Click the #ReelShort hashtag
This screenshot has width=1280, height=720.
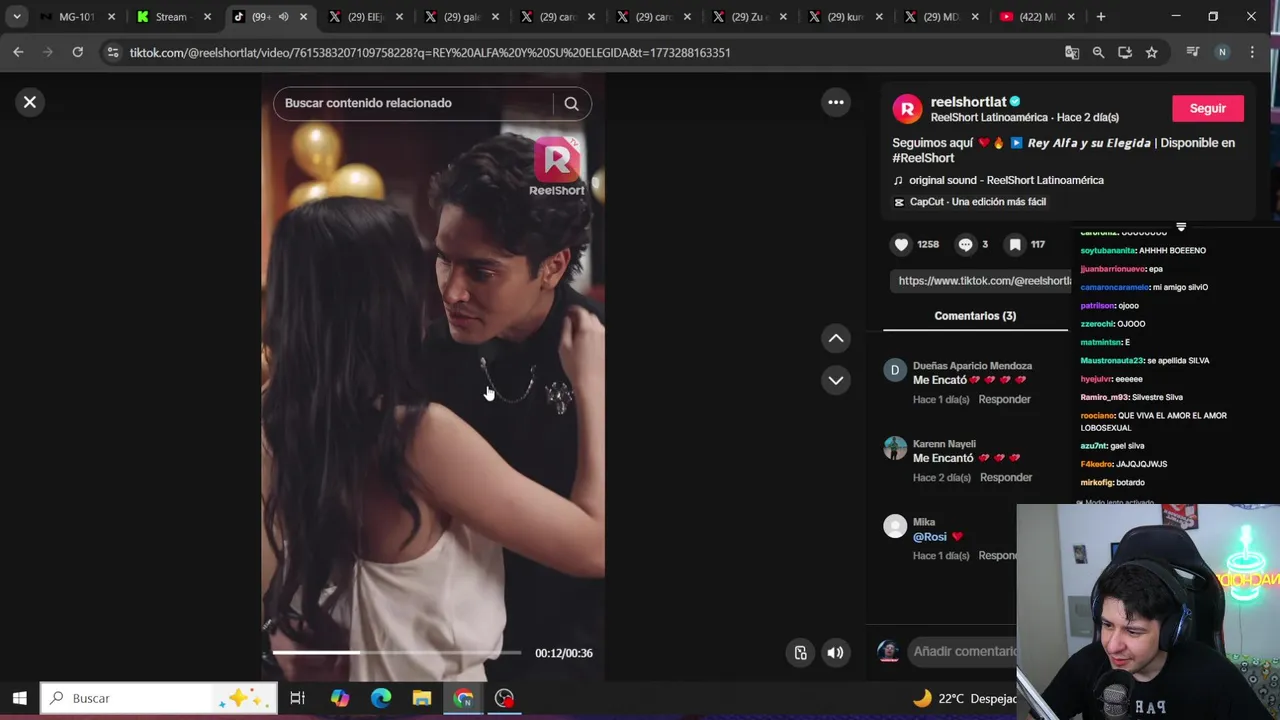tap(923, 158)
